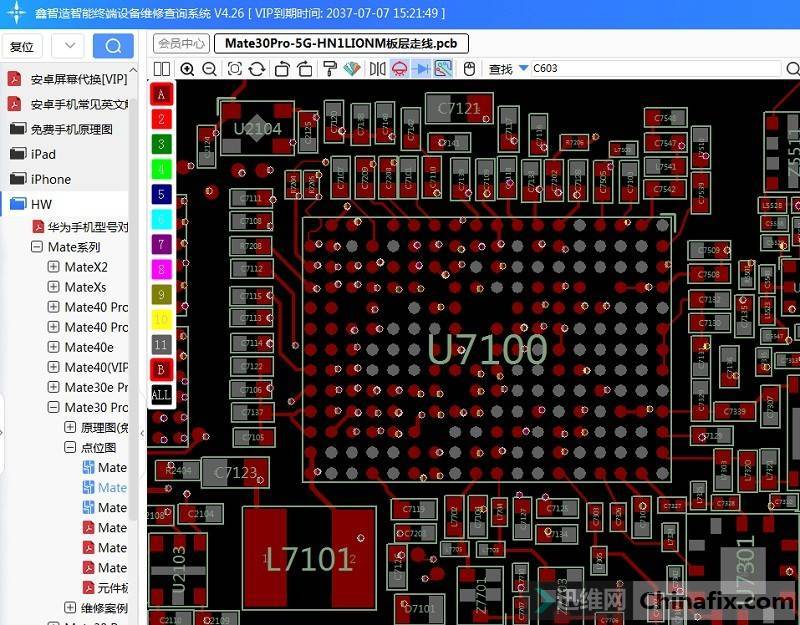Open the iPhone folder

tap(50, 179)
